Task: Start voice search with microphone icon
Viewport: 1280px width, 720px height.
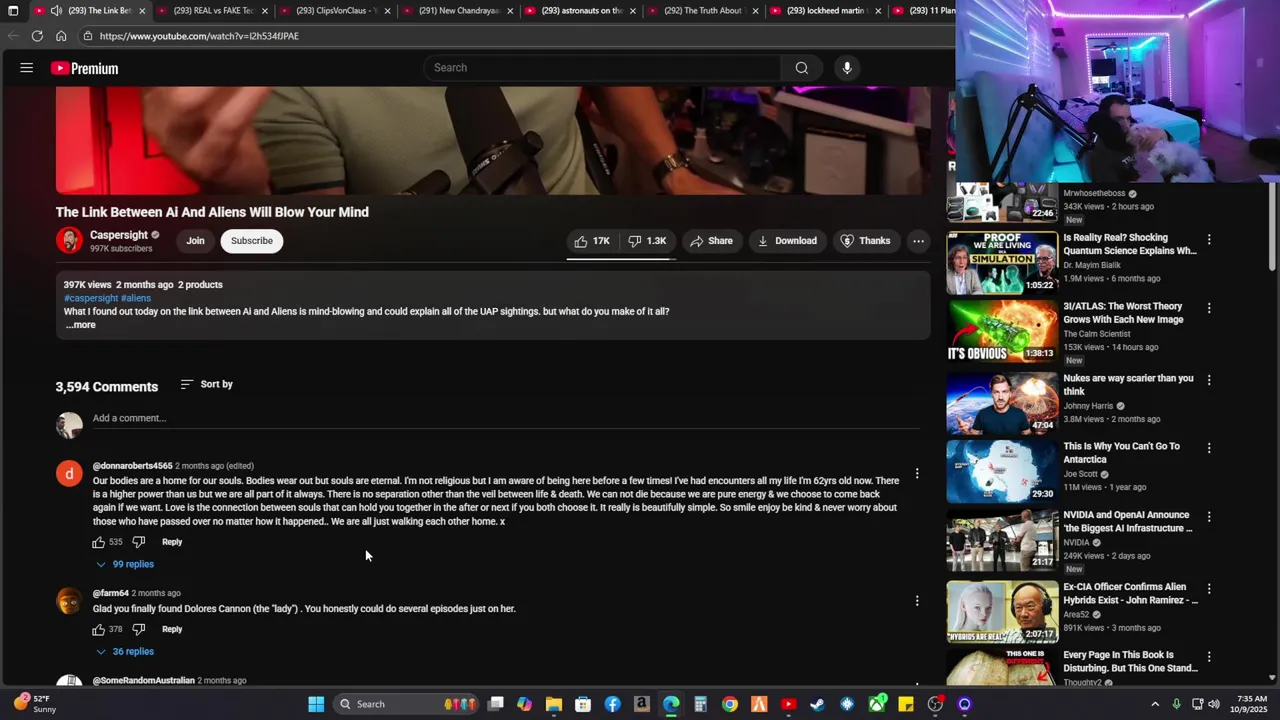Action: click(847, 68)
